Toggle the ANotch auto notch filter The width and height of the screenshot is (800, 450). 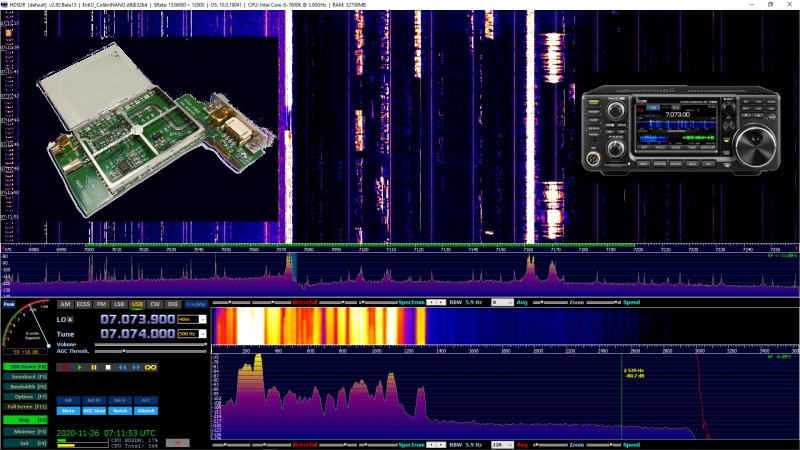145,411
